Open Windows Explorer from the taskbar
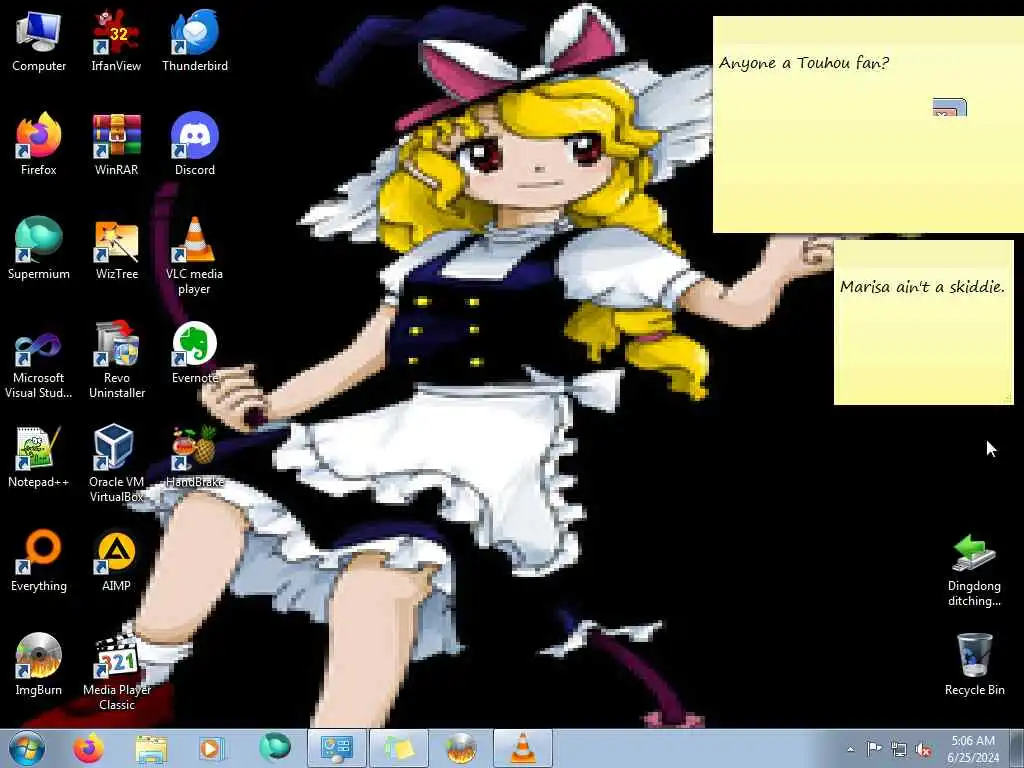Screen dimensions: 1024x768 [151, 748]
